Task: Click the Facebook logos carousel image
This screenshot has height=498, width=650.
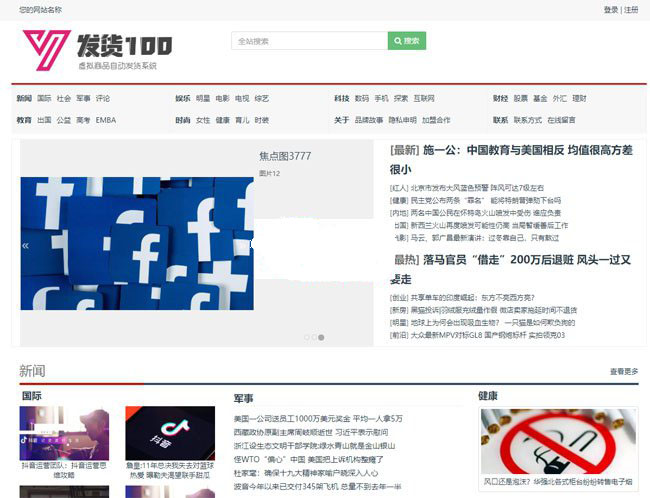Action: coord(137,243)
